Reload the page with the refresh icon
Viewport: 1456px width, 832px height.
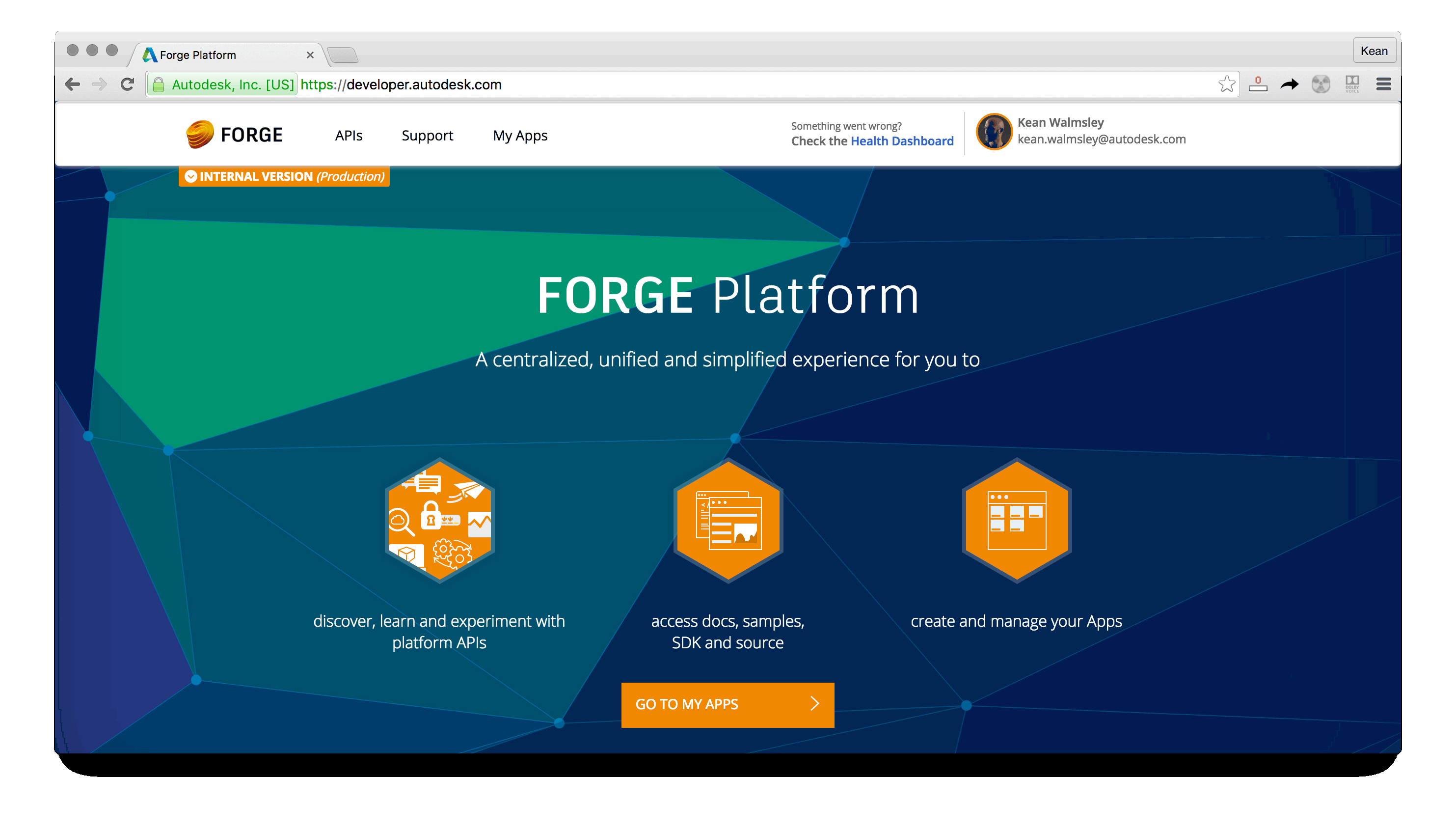pyautogui.click(x=127, y=84)
